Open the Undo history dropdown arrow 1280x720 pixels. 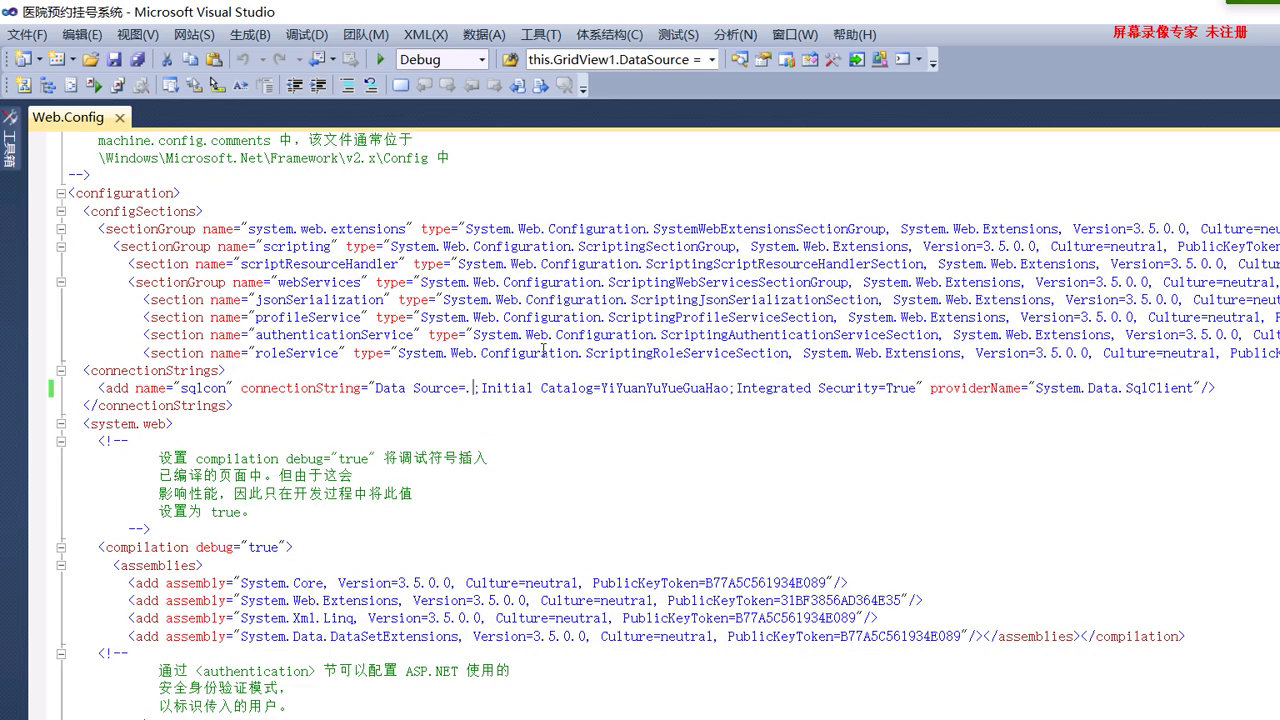tap(262, 60)
